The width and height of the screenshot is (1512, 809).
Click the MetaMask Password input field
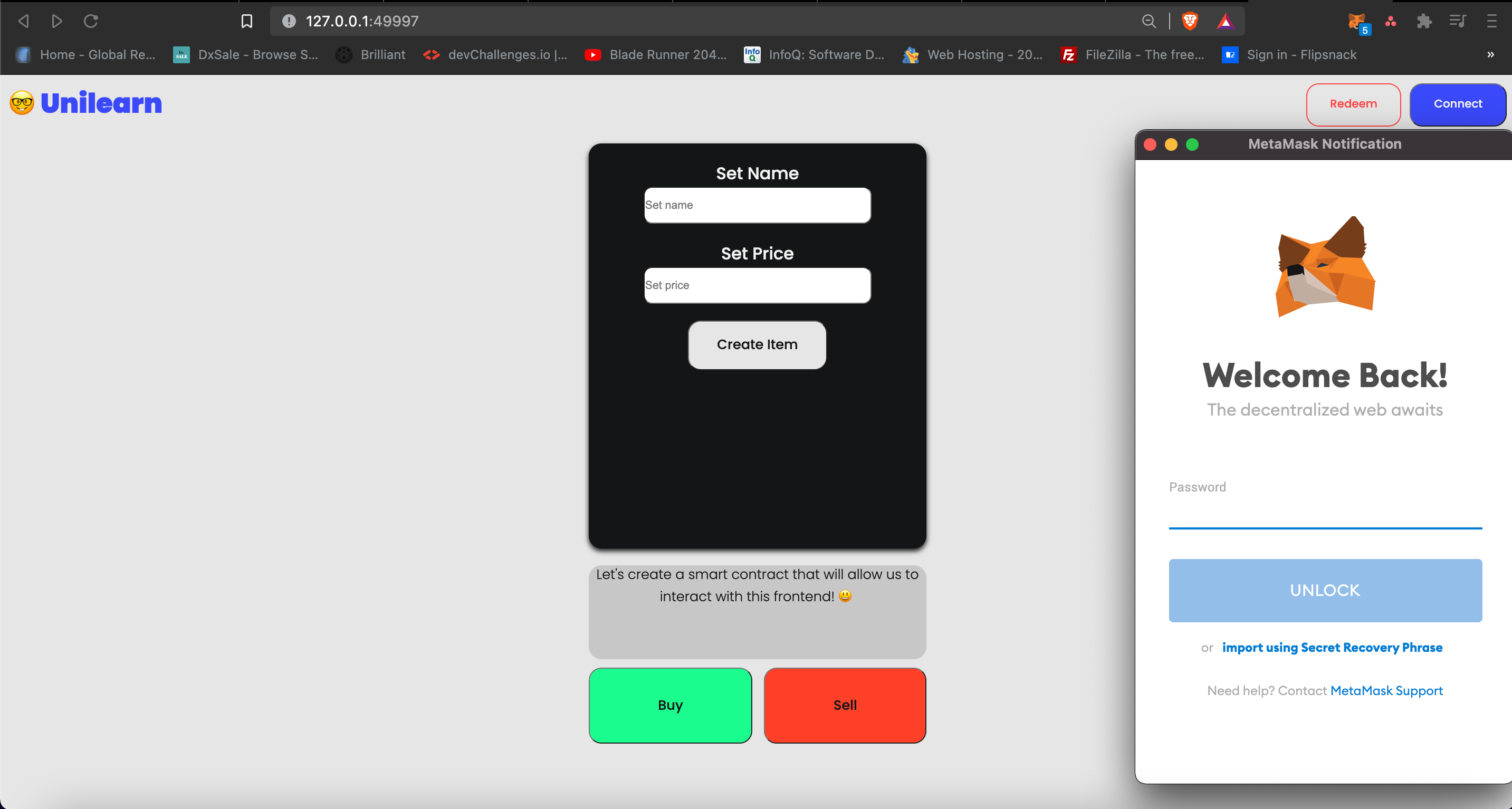1324,513
